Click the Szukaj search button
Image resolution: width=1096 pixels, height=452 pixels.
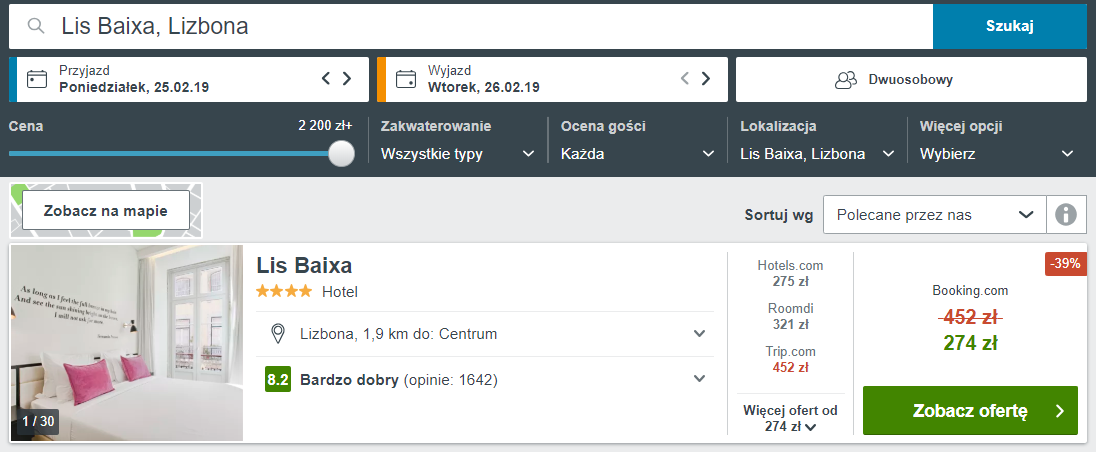(x=1010, y=27)
